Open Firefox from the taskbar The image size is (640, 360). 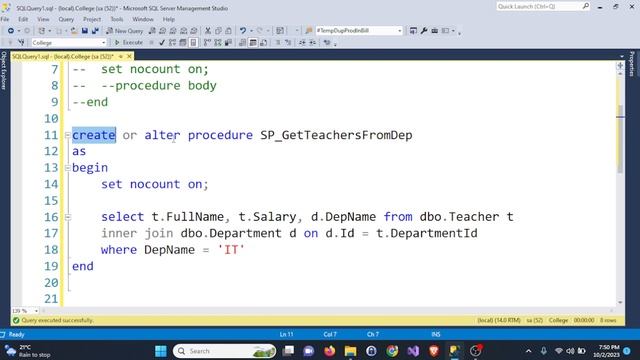(329, 351)
